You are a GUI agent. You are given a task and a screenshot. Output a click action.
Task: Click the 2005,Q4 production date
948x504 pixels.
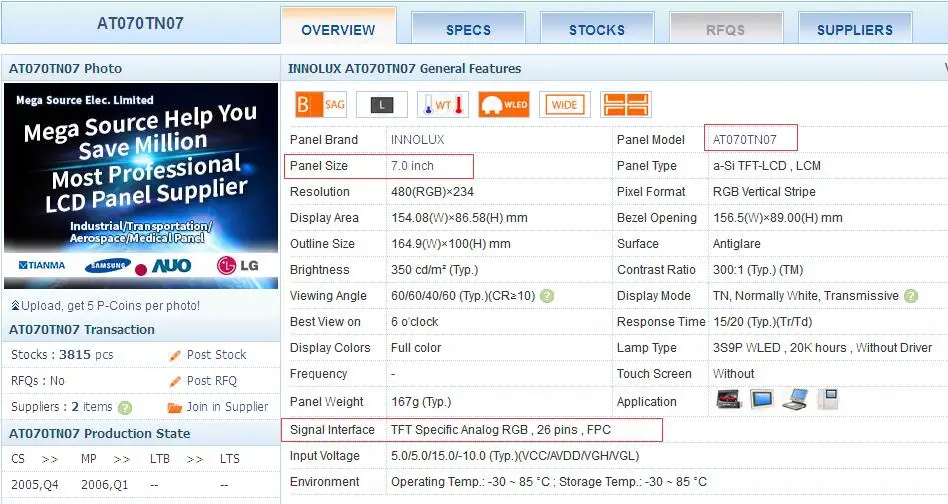coord(35,485)
